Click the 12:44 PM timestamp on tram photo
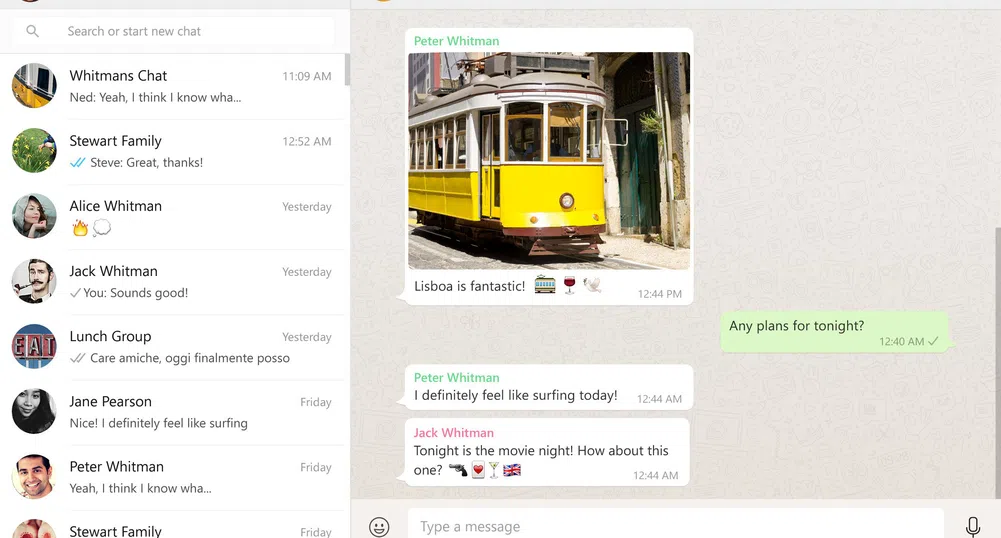1001x538 pixels. (x=659, y=294)
